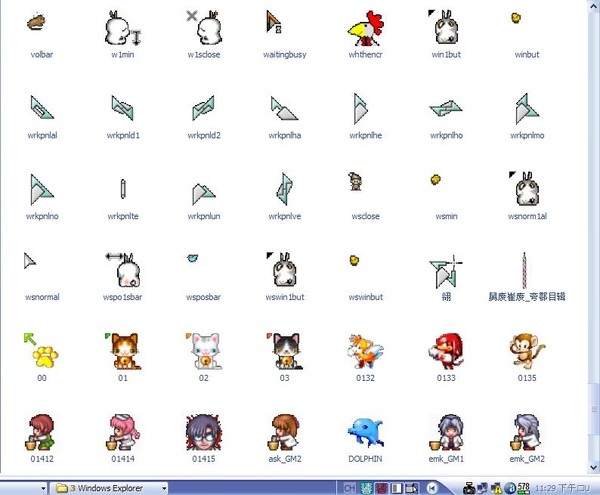
Task: Select the wrkpnlno cursor file
Action: (x=41, y=189)
